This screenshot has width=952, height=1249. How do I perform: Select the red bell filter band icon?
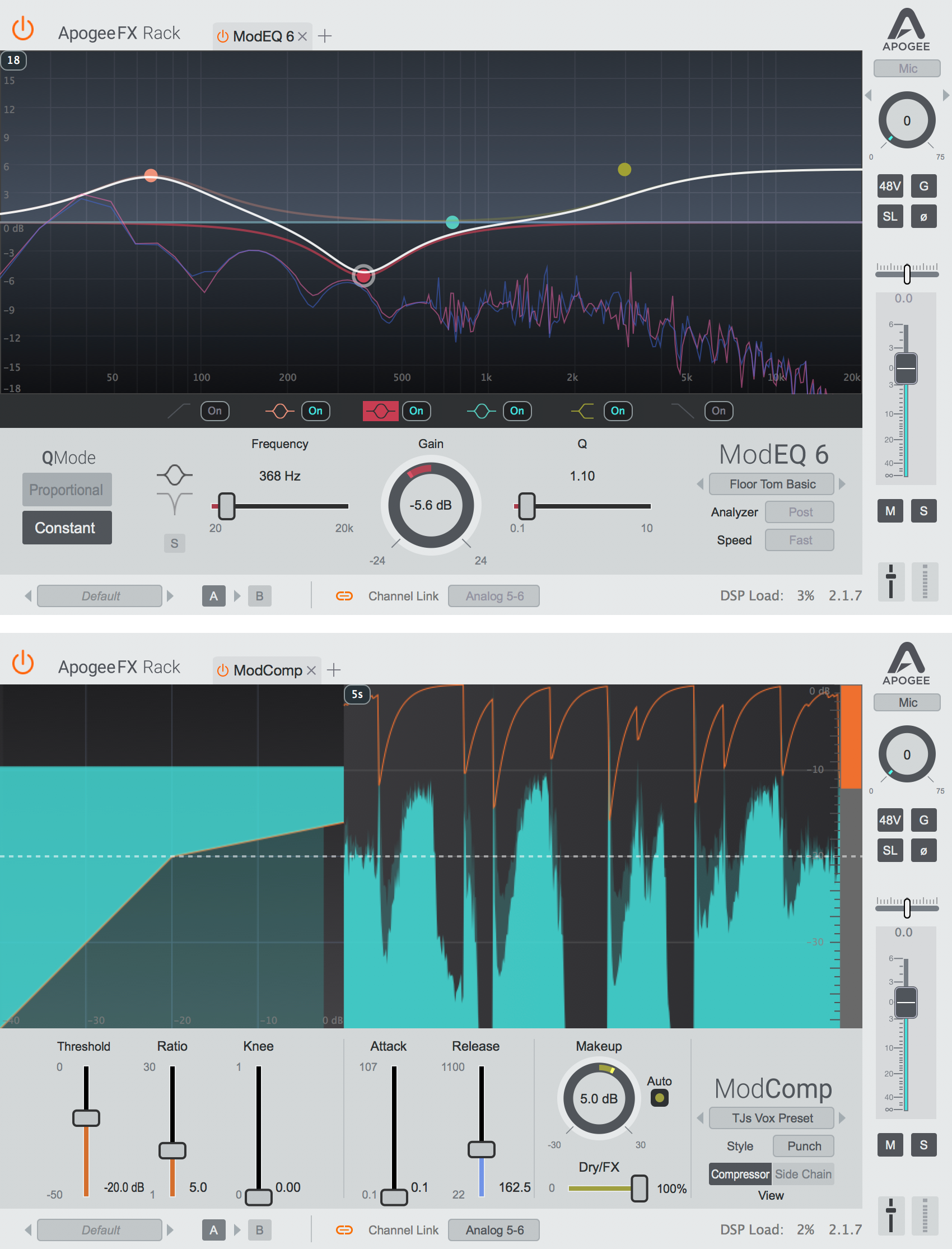380,411
